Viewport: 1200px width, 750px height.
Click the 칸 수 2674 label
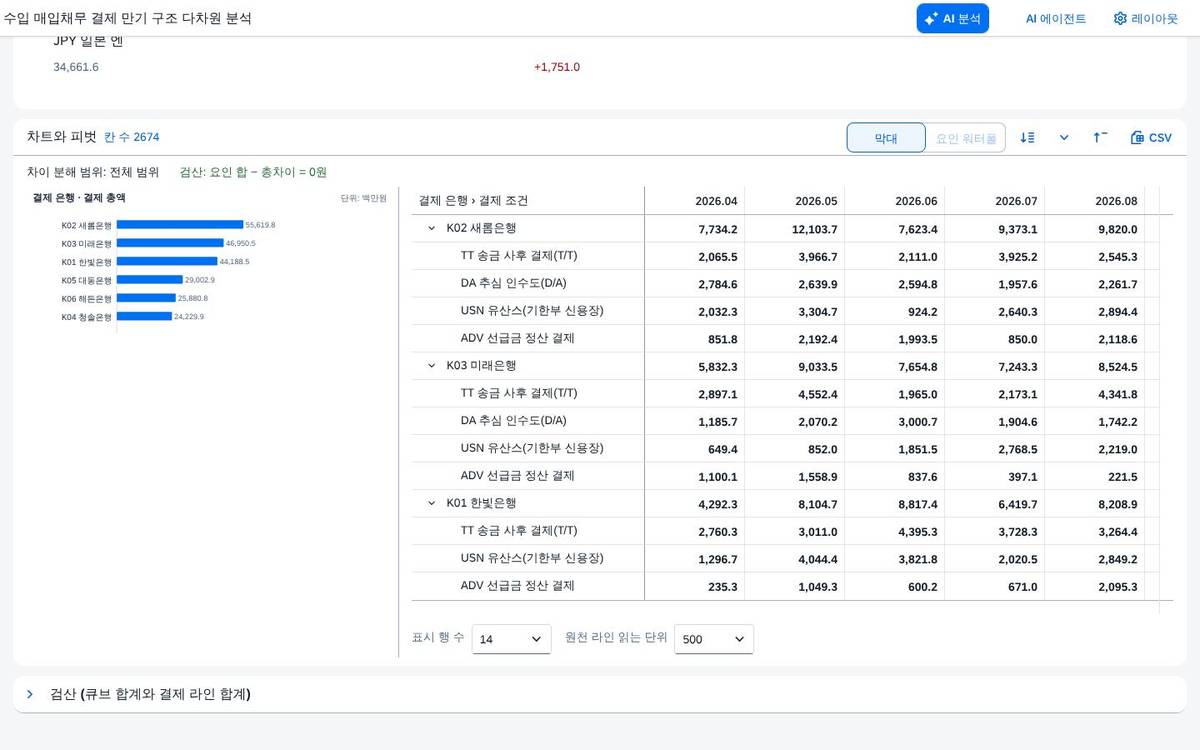point(132,137)
